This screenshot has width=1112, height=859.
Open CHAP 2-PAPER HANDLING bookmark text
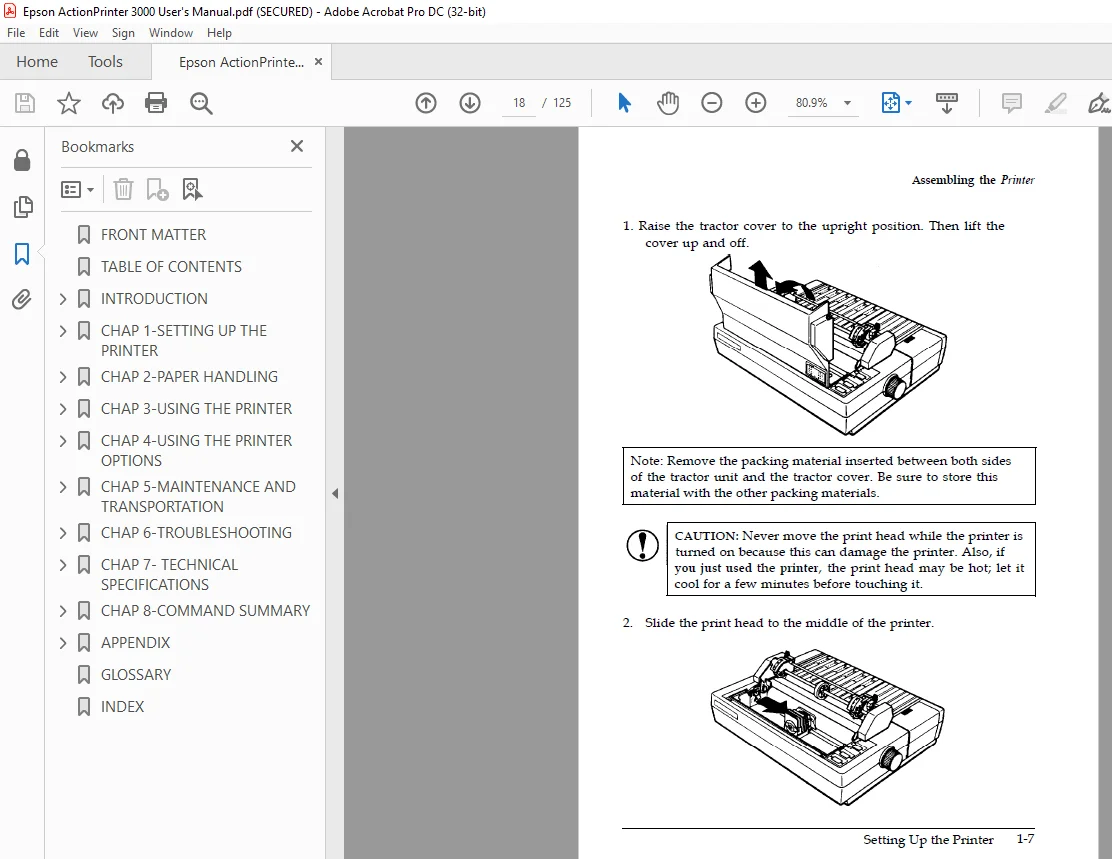[189, 377]
